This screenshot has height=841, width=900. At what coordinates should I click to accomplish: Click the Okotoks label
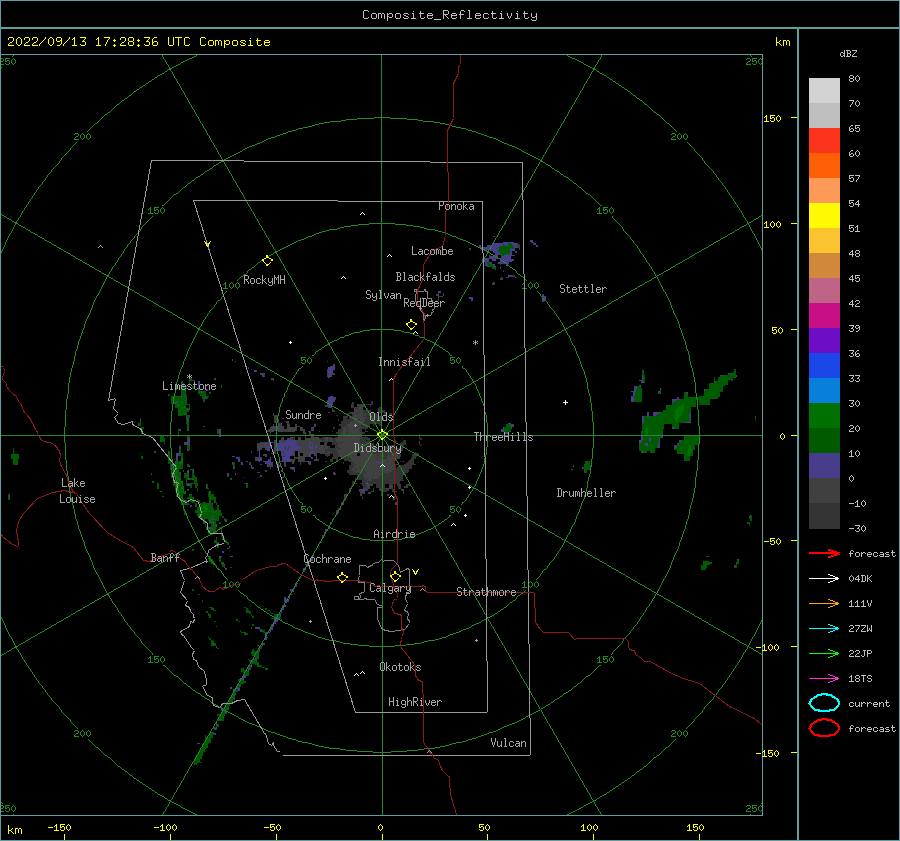tap(400, 667)
